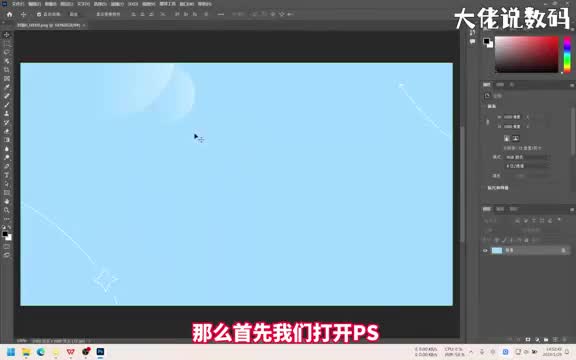Collapse the 画布 section in Properties
Viewport: 576px width, 360px height.
(x=491, y=107)
